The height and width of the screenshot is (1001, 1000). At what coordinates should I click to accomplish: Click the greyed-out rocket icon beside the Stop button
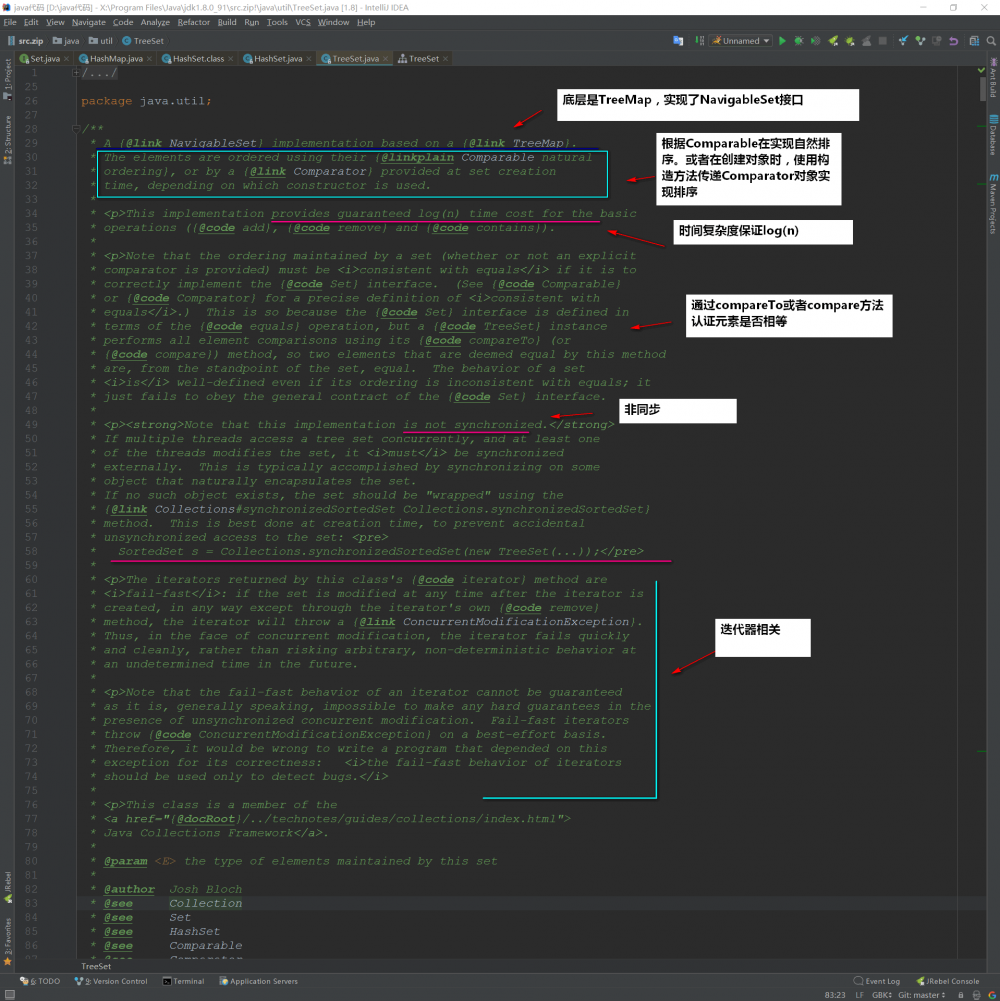click(867, 41)
